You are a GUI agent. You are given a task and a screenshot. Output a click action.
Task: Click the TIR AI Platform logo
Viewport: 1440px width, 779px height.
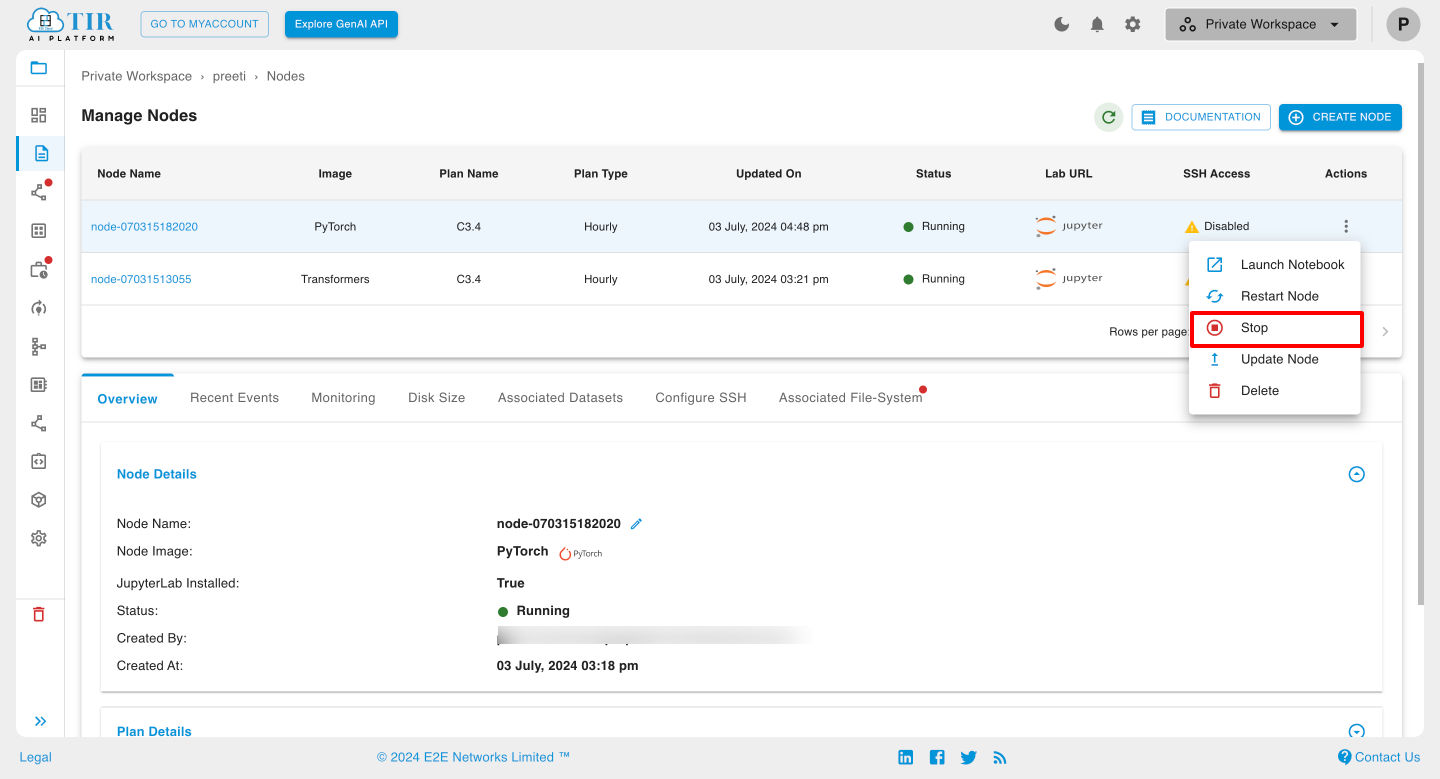click(x=70, y=24)
